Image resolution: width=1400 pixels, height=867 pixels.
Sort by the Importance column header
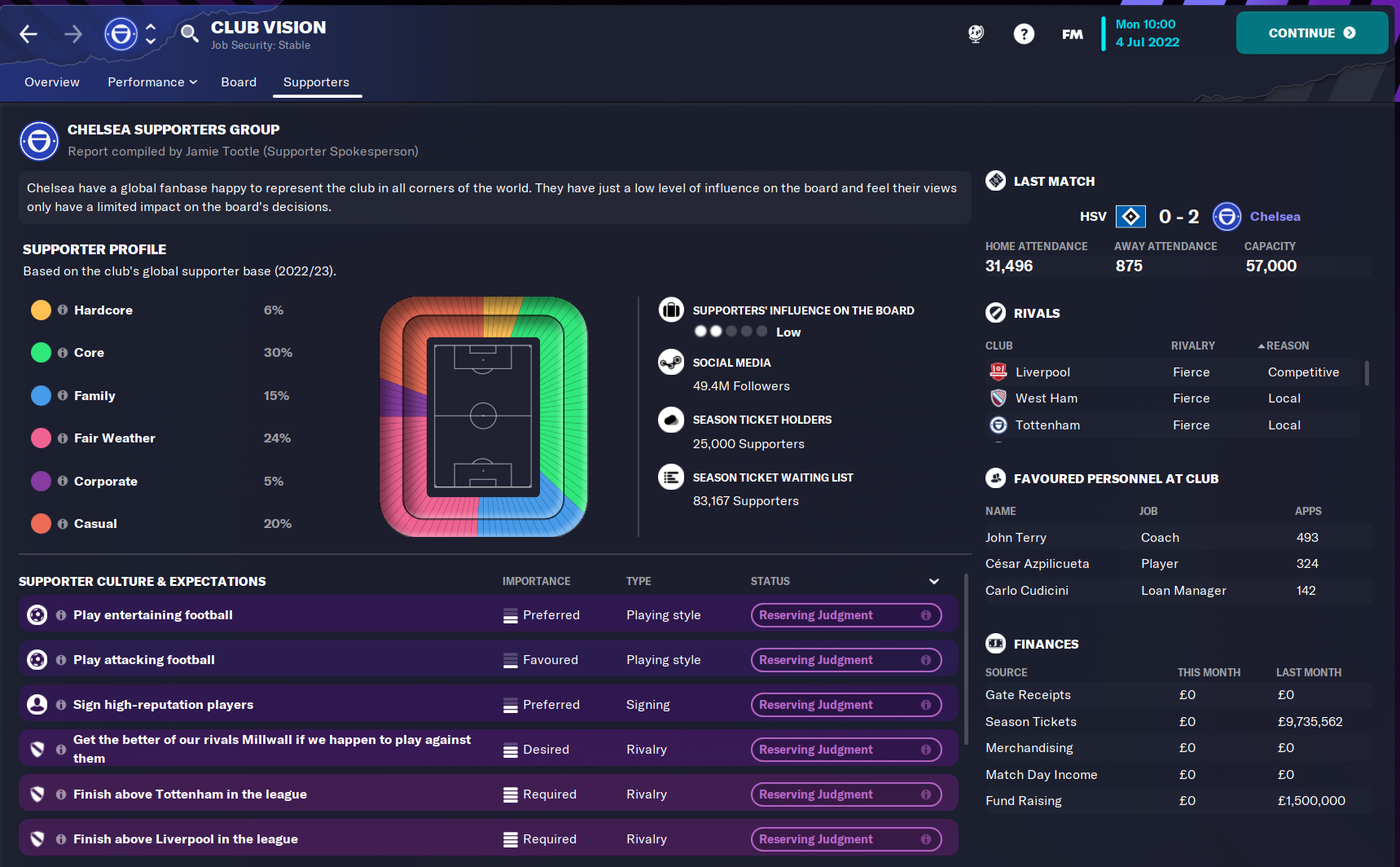pyautogui.click(x=536, y=581)
